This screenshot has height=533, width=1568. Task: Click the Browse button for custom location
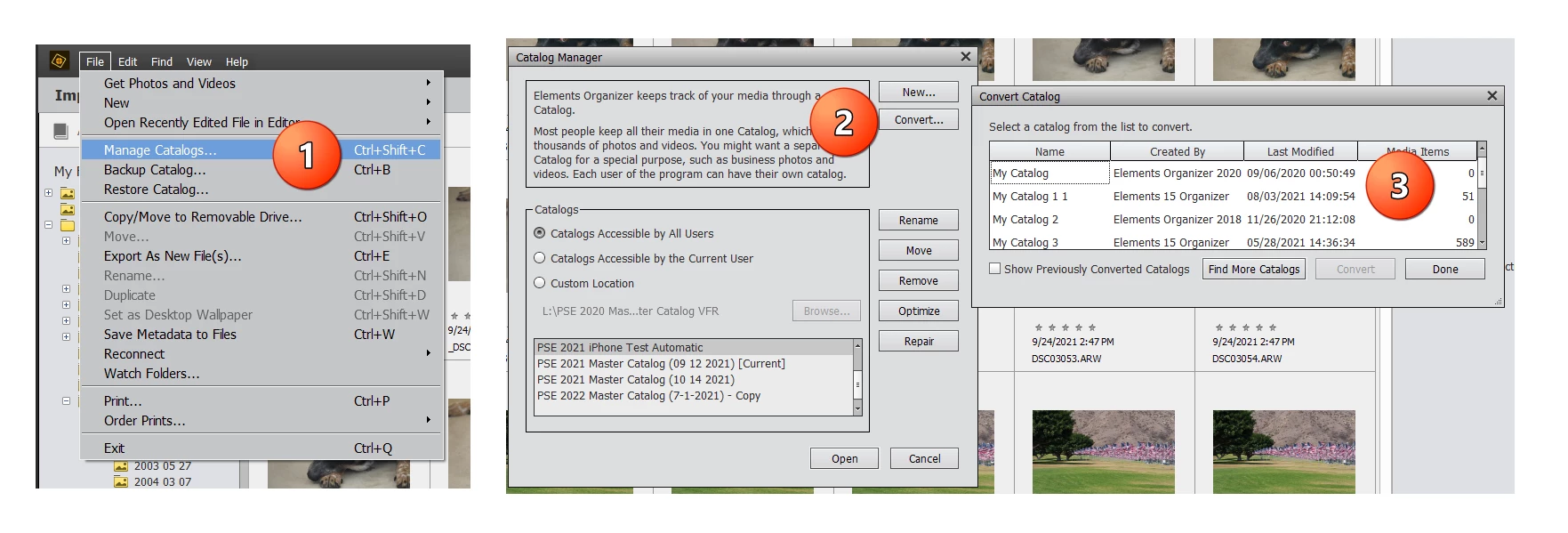[x=826, y=311]
